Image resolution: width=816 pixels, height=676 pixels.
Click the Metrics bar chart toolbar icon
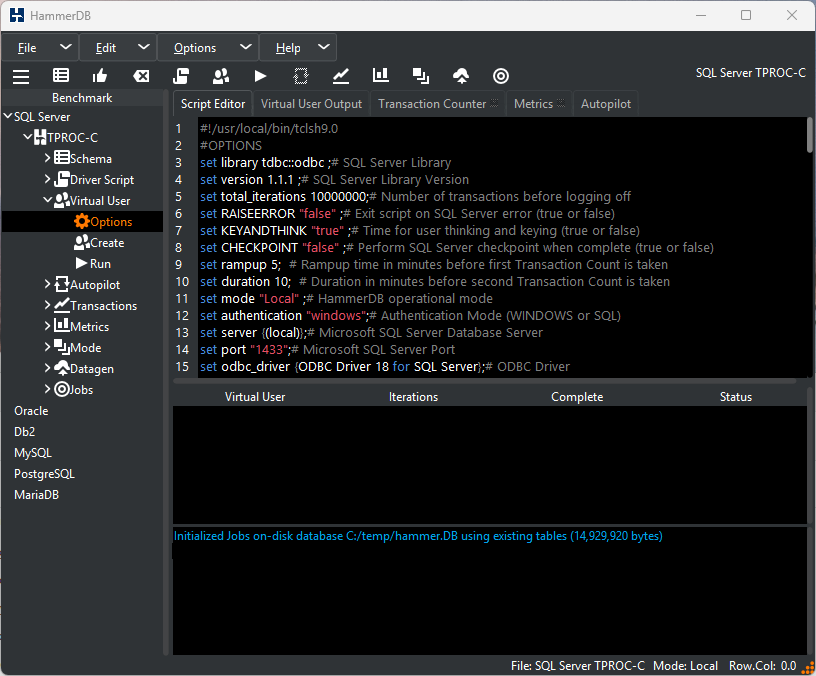[x=381, y=75]
